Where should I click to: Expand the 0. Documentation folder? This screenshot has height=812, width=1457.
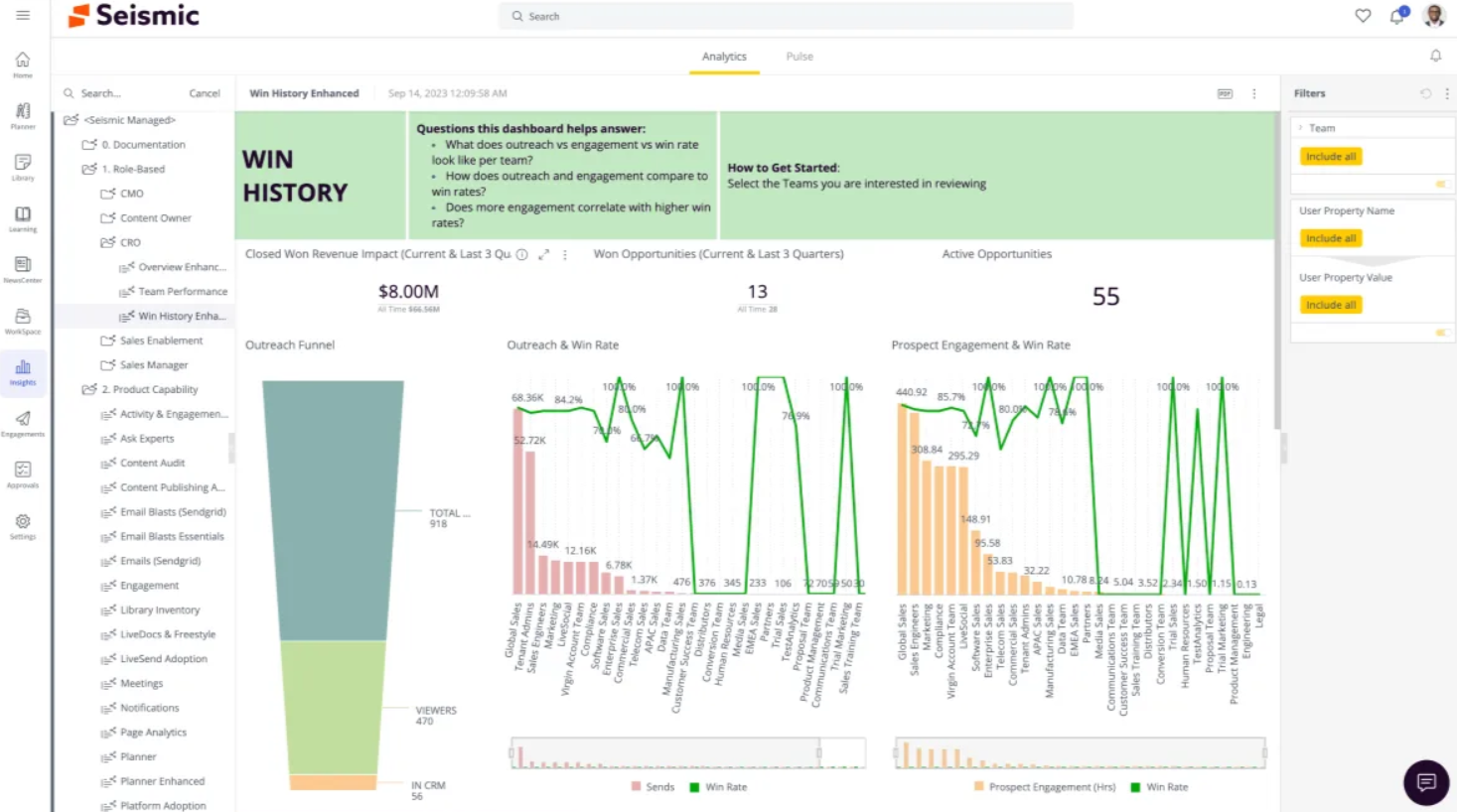point(89,145)
